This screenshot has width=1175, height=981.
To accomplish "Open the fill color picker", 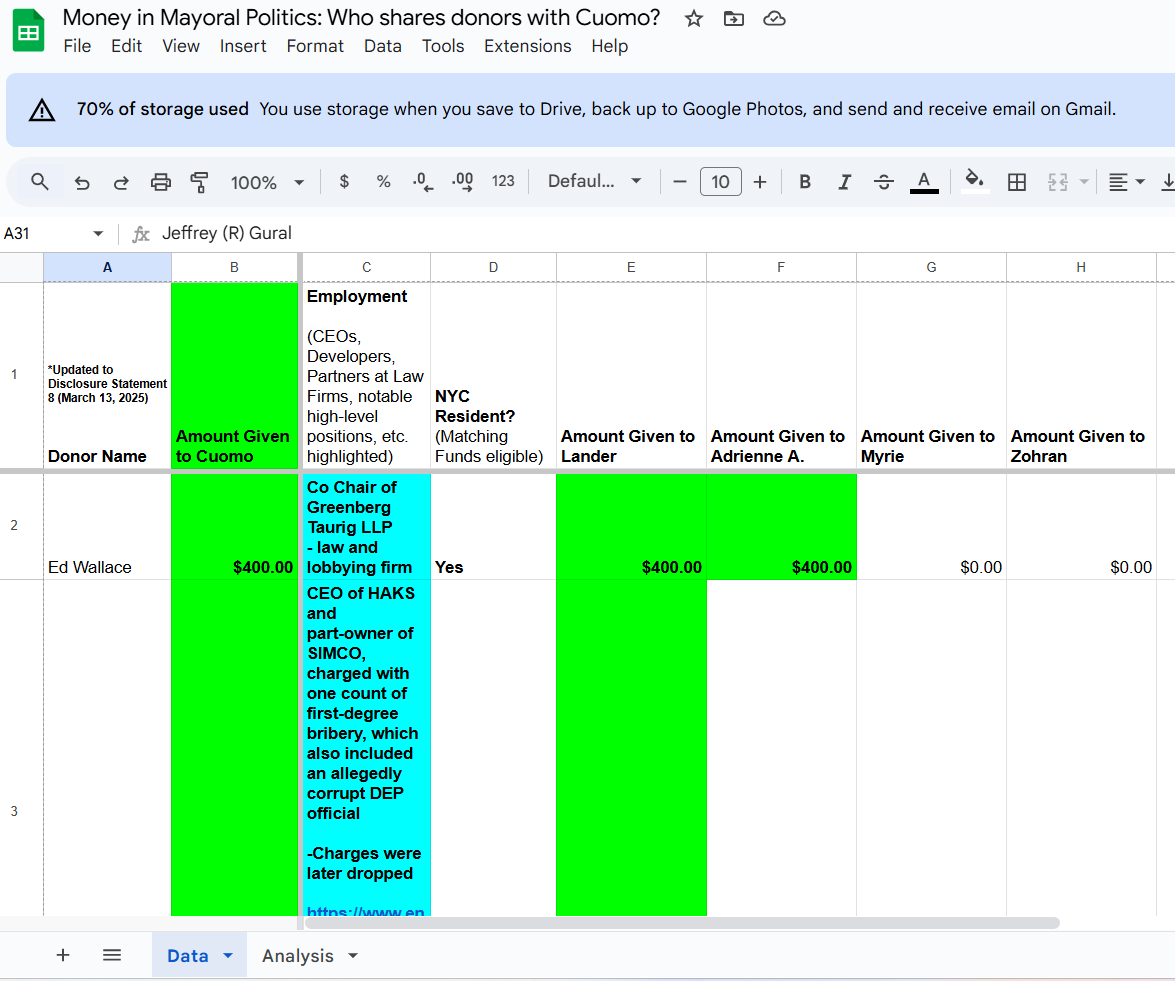I will 974,181.
